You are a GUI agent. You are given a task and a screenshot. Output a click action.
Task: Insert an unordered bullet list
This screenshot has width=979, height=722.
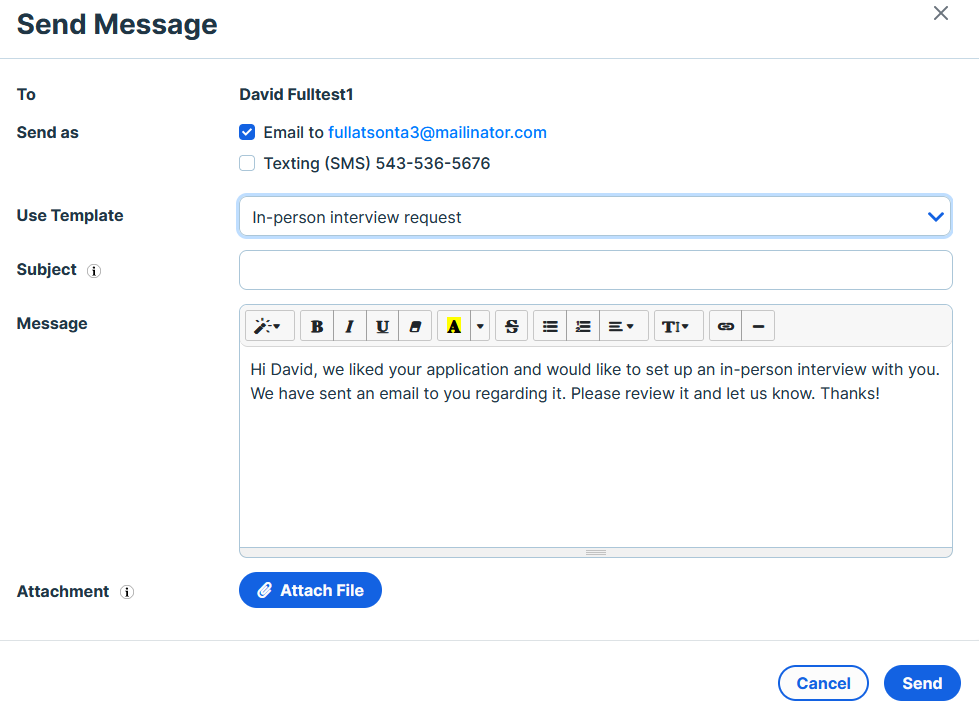(550, 326)
